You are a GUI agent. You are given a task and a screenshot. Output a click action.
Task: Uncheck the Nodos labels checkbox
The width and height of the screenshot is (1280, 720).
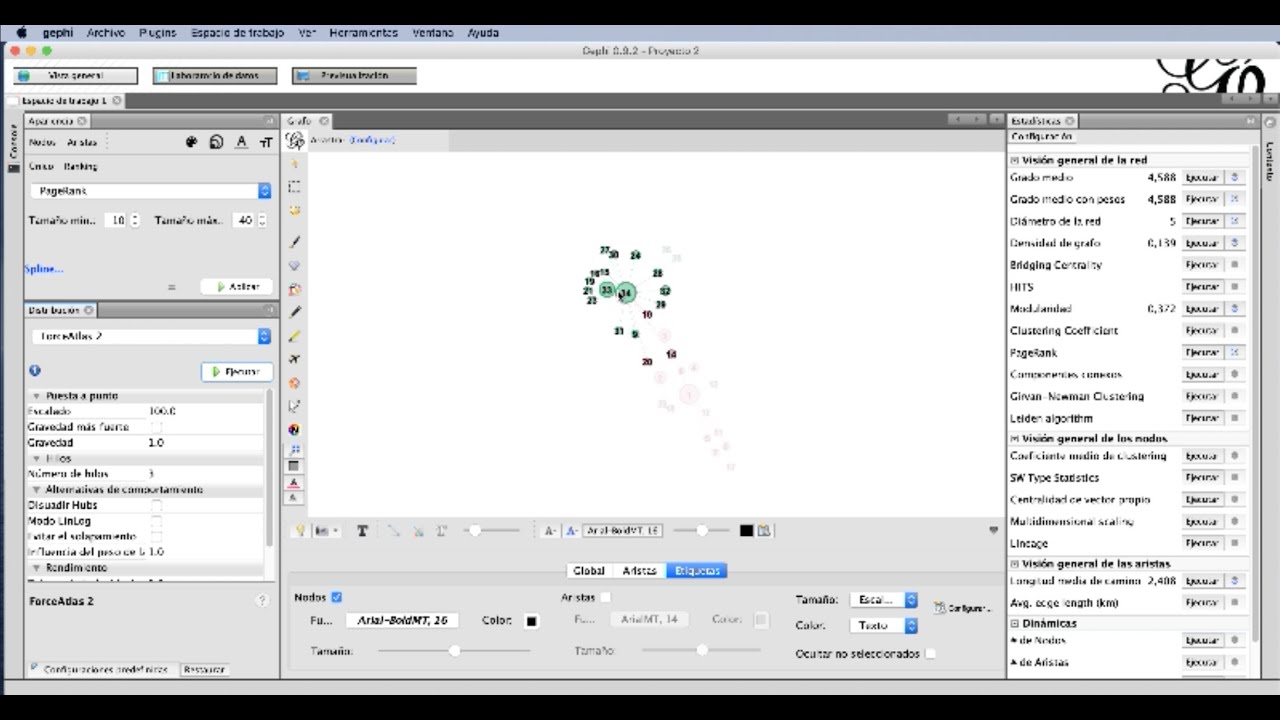(336, 597)
